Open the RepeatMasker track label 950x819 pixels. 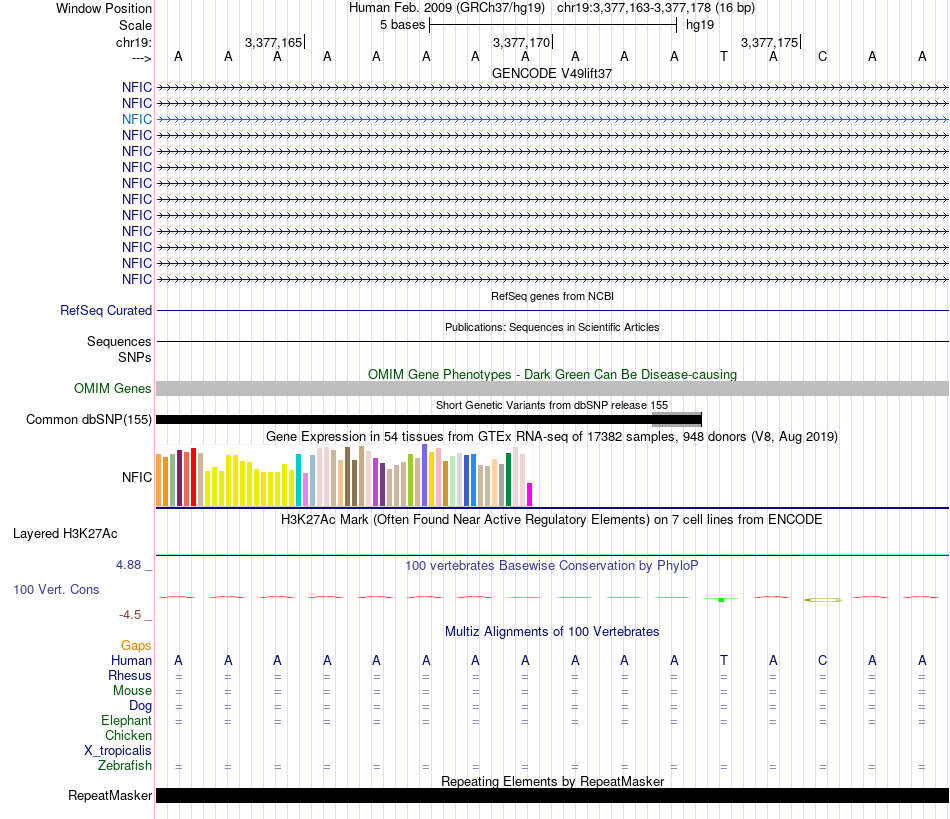pyautogui.click(x=110, y=795)
